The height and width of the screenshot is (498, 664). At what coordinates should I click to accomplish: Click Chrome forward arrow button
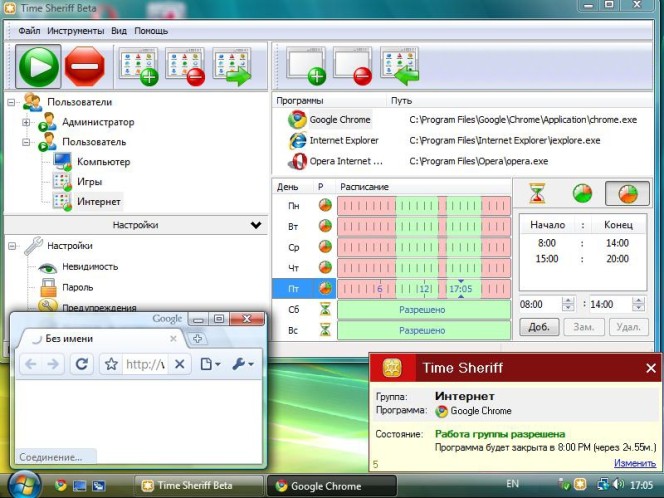coord(53,364)
